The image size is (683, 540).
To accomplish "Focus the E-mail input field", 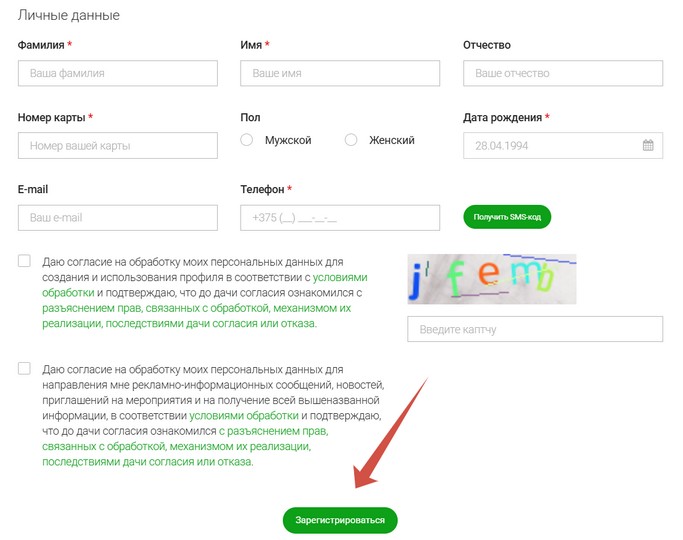I will click(x=118, y=218).
